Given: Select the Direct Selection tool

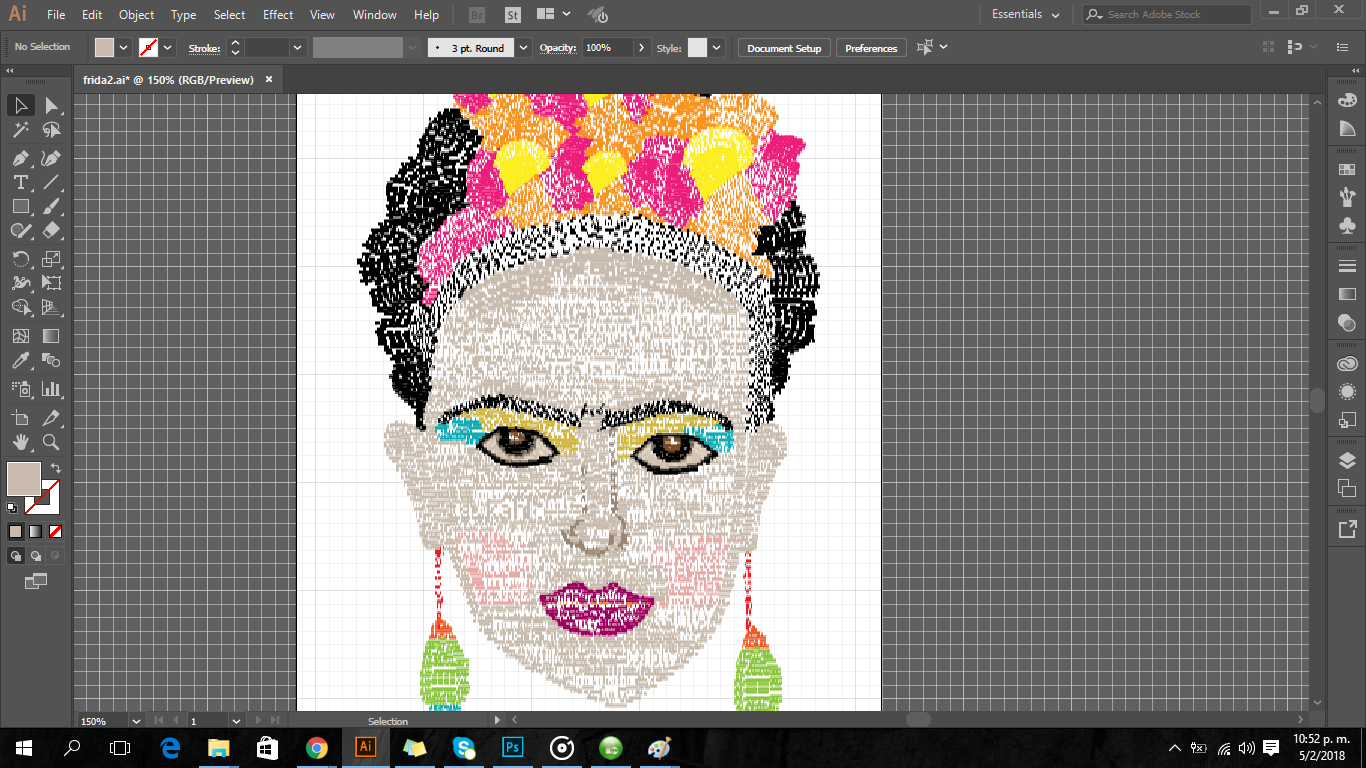Looking at the screenshot, I should [51, 105].
